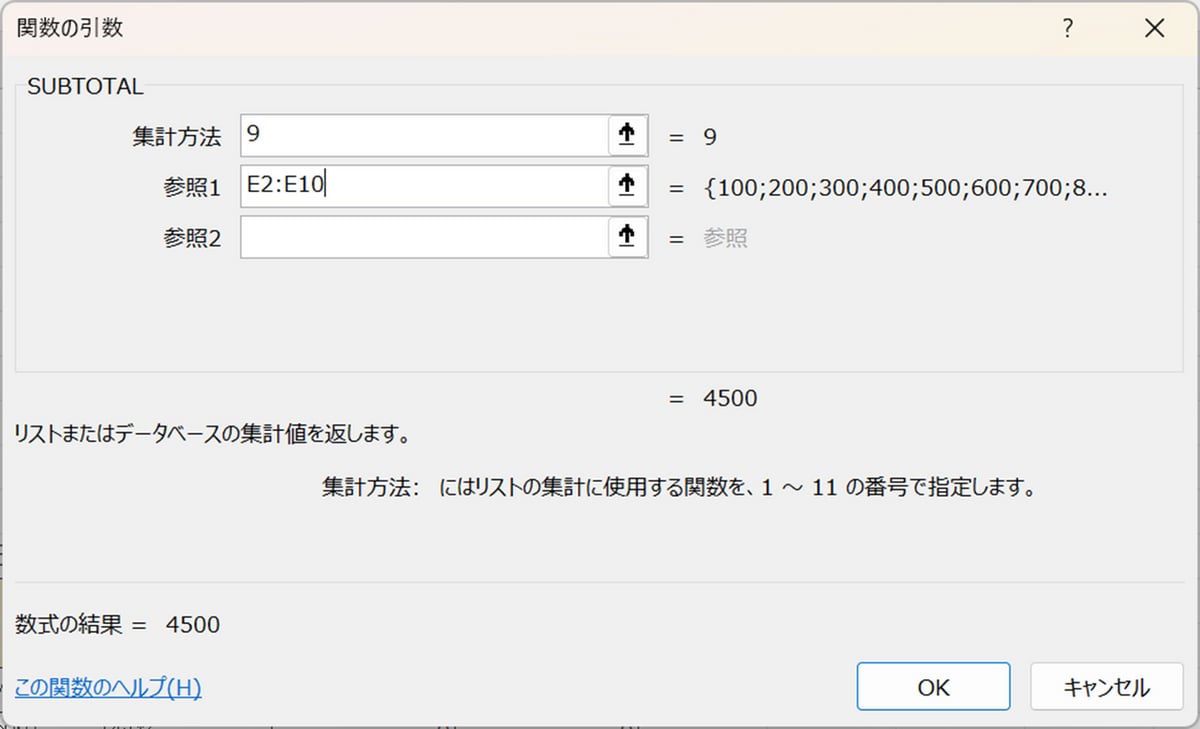Open the この関数のヘルプ(H) link

pos(108,688)
